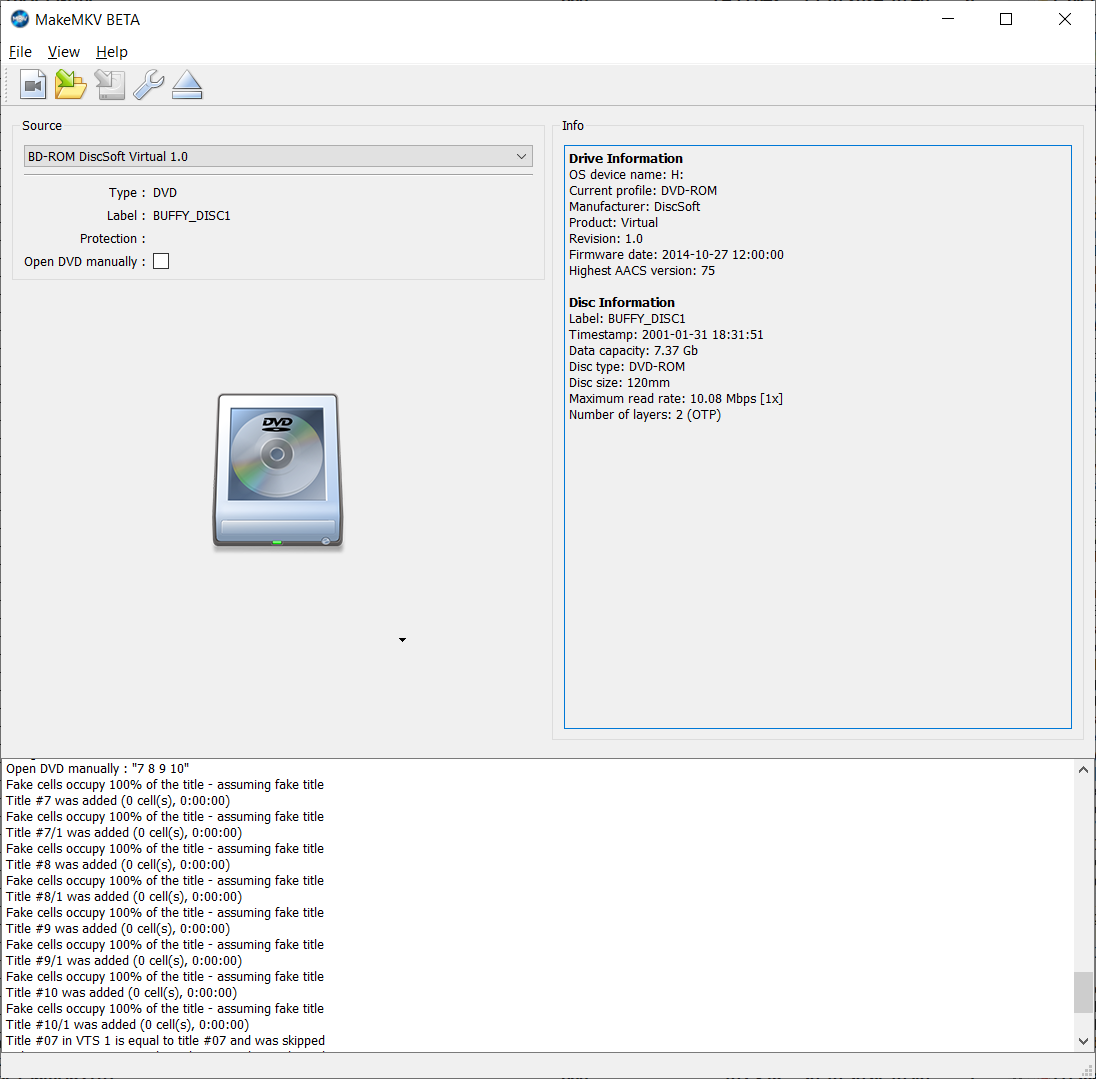Click the small arrow below the drive image
Screen dimensions: 1096x1079
403,640
